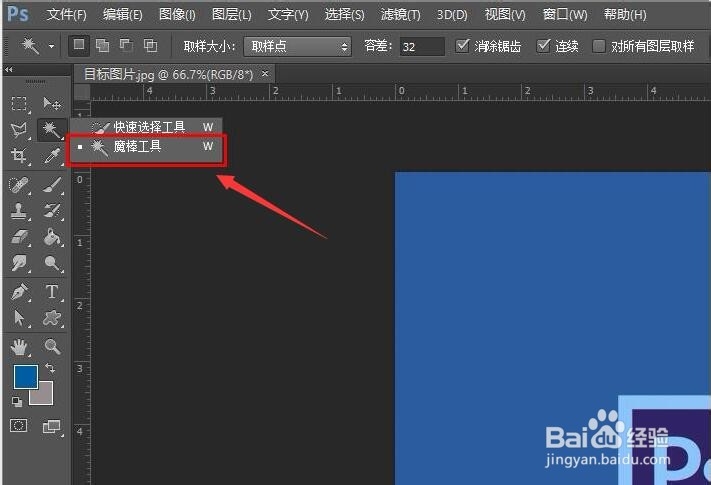Open the 帮助(H) menu

coord(625,15)
